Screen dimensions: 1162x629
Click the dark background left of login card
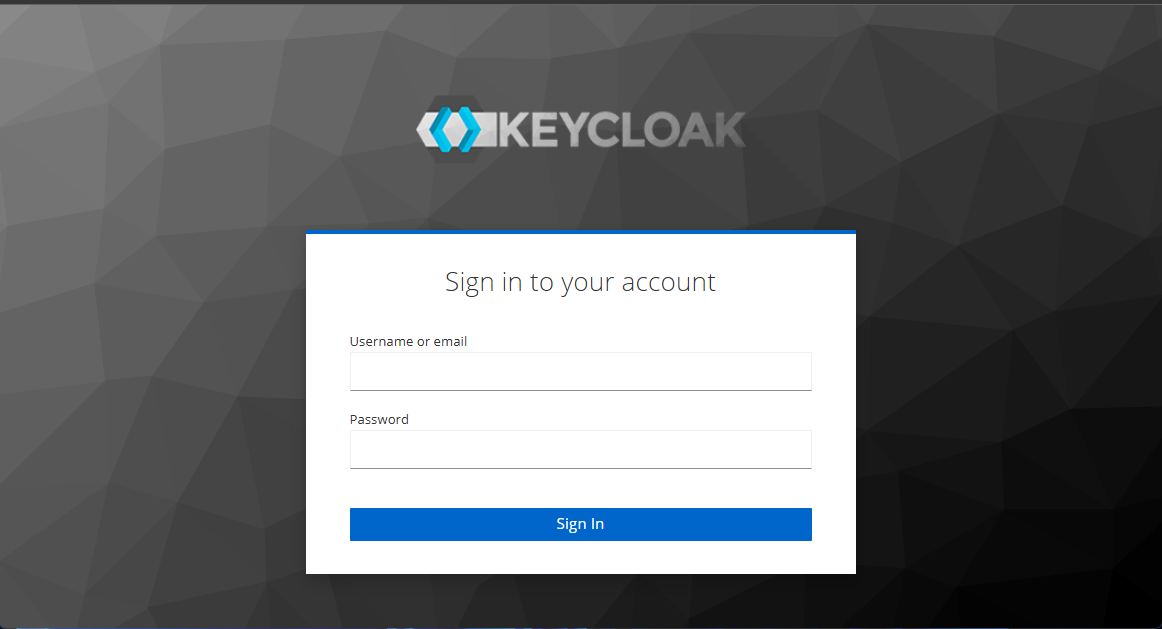(x=150, y=400)
